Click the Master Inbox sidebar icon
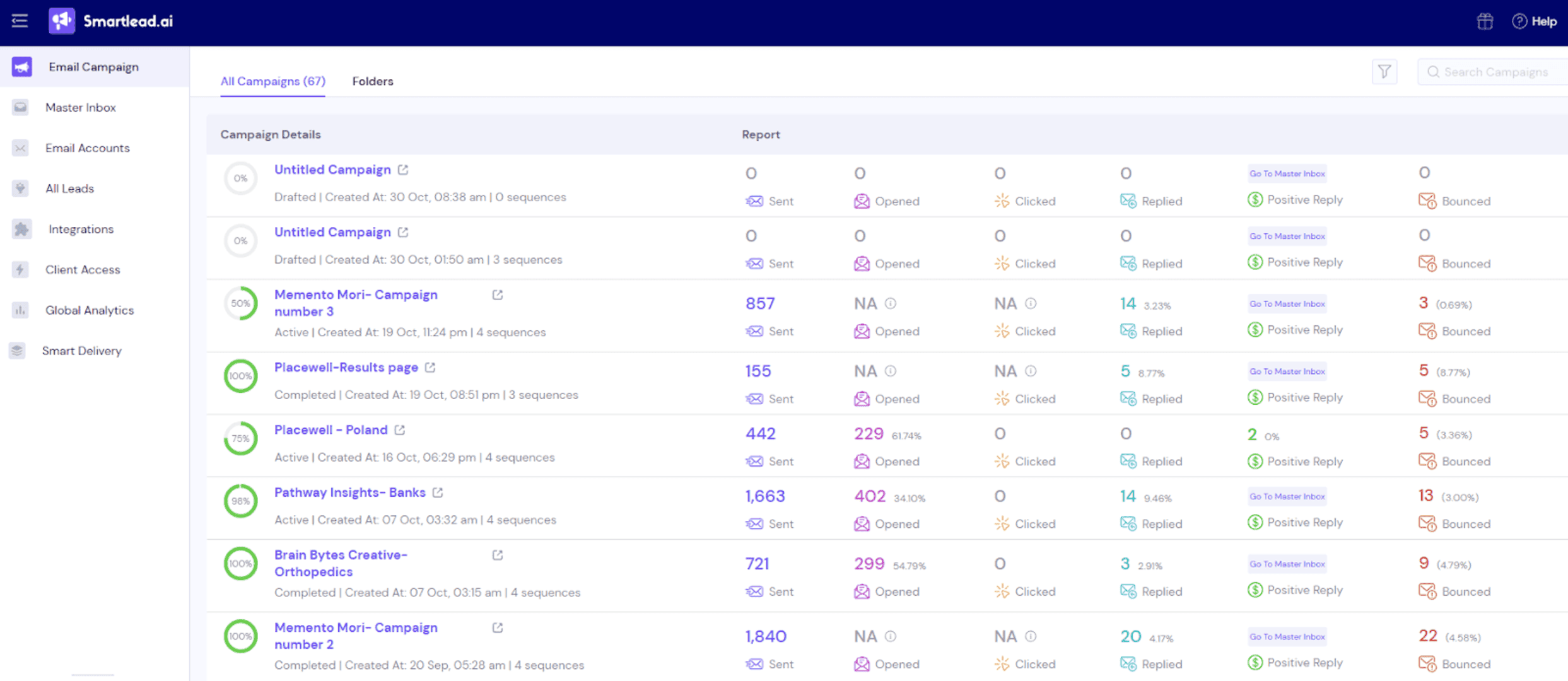This screenshot has width=1568, height=681. [20, 107]
